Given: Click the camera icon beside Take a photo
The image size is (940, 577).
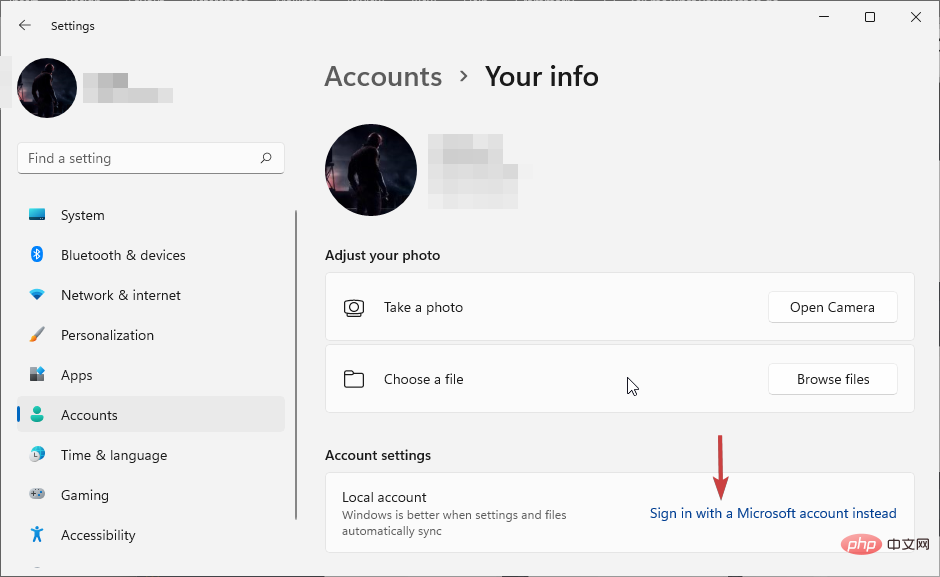Looking at the screenshot, I should 354,308.
